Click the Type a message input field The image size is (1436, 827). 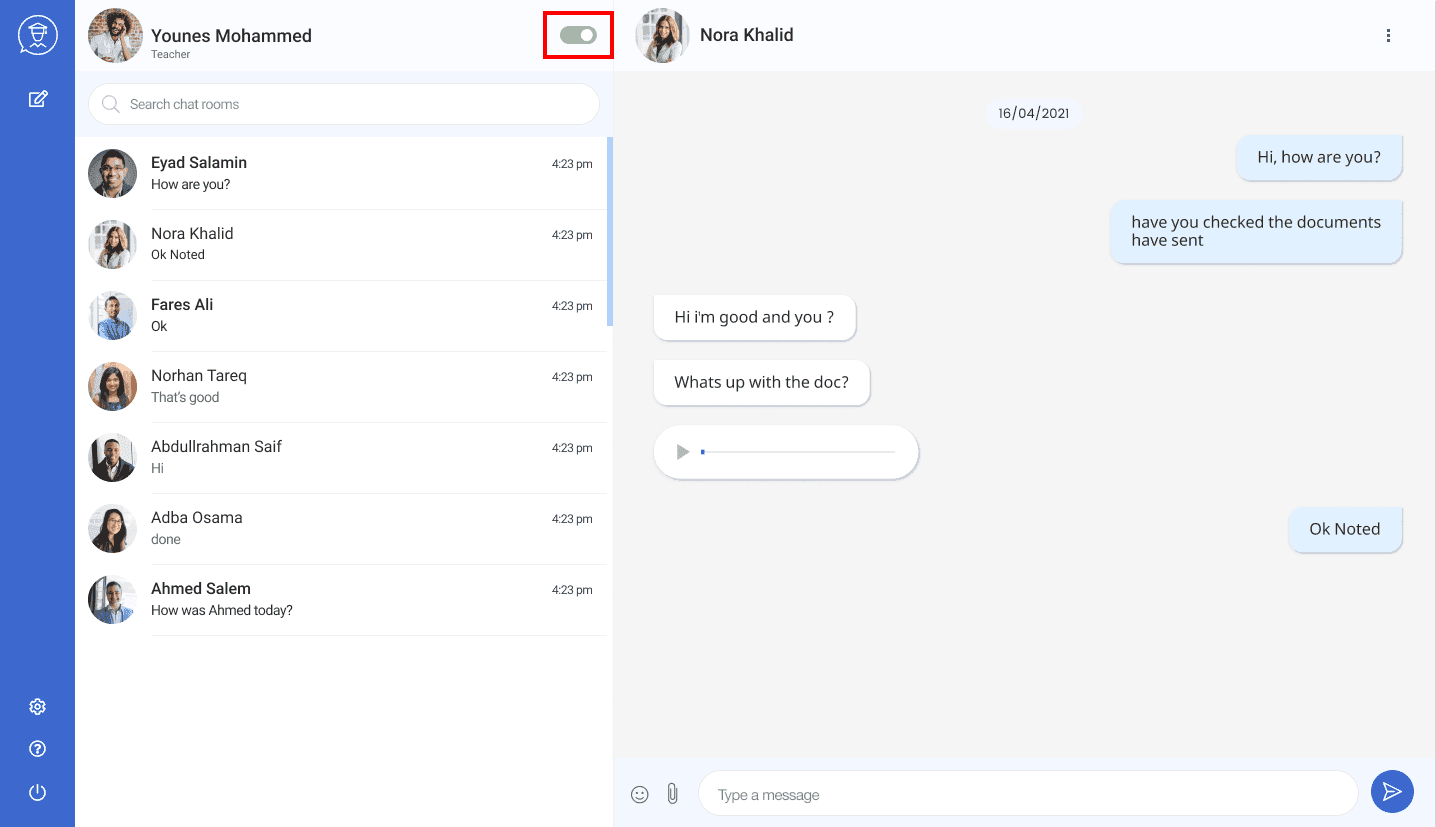pyautogui.click(x=1028, y=793)
